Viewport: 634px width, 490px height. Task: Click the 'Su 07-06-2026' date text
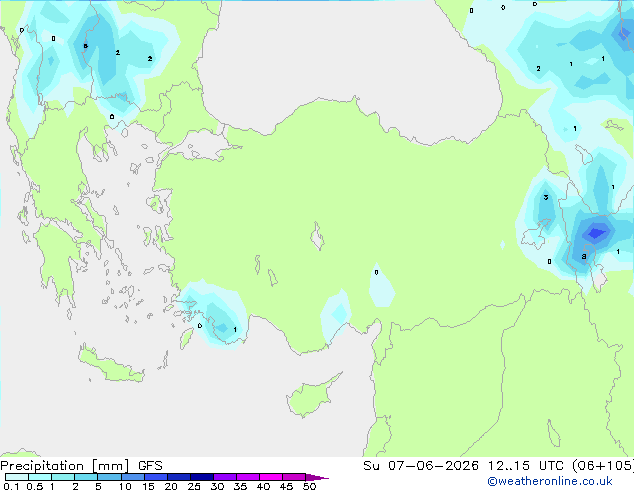pyautogui.click(x=421, y=466)
